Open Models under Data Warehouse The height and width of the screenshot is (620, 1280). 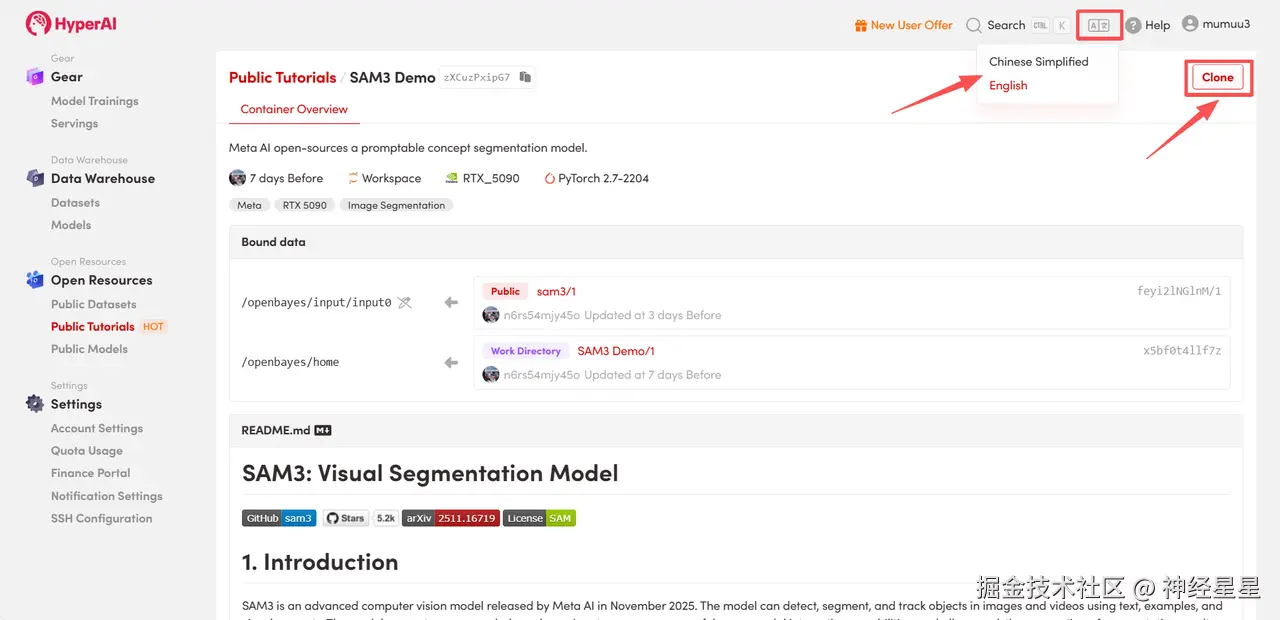coord(71,225)
